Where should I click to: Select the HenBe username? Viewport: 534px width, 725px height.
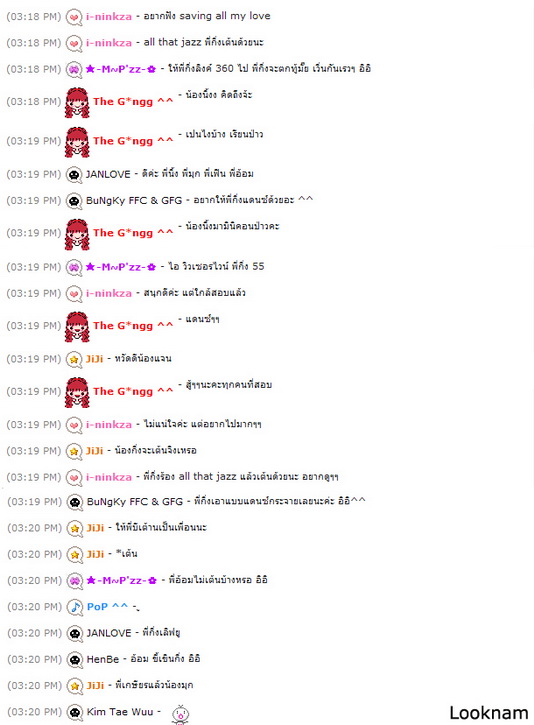103,659
